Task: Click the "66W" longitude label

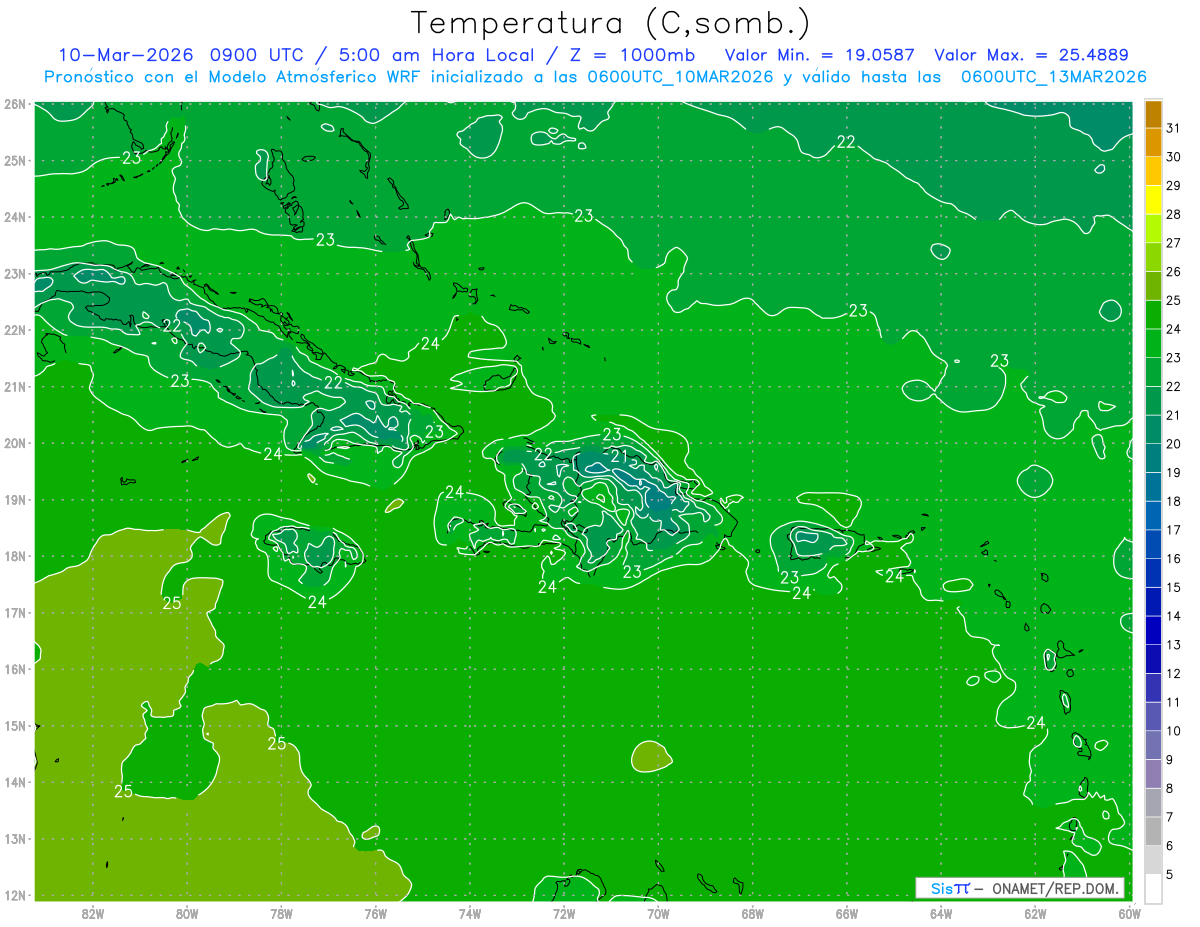Action: tap(847, 913)
